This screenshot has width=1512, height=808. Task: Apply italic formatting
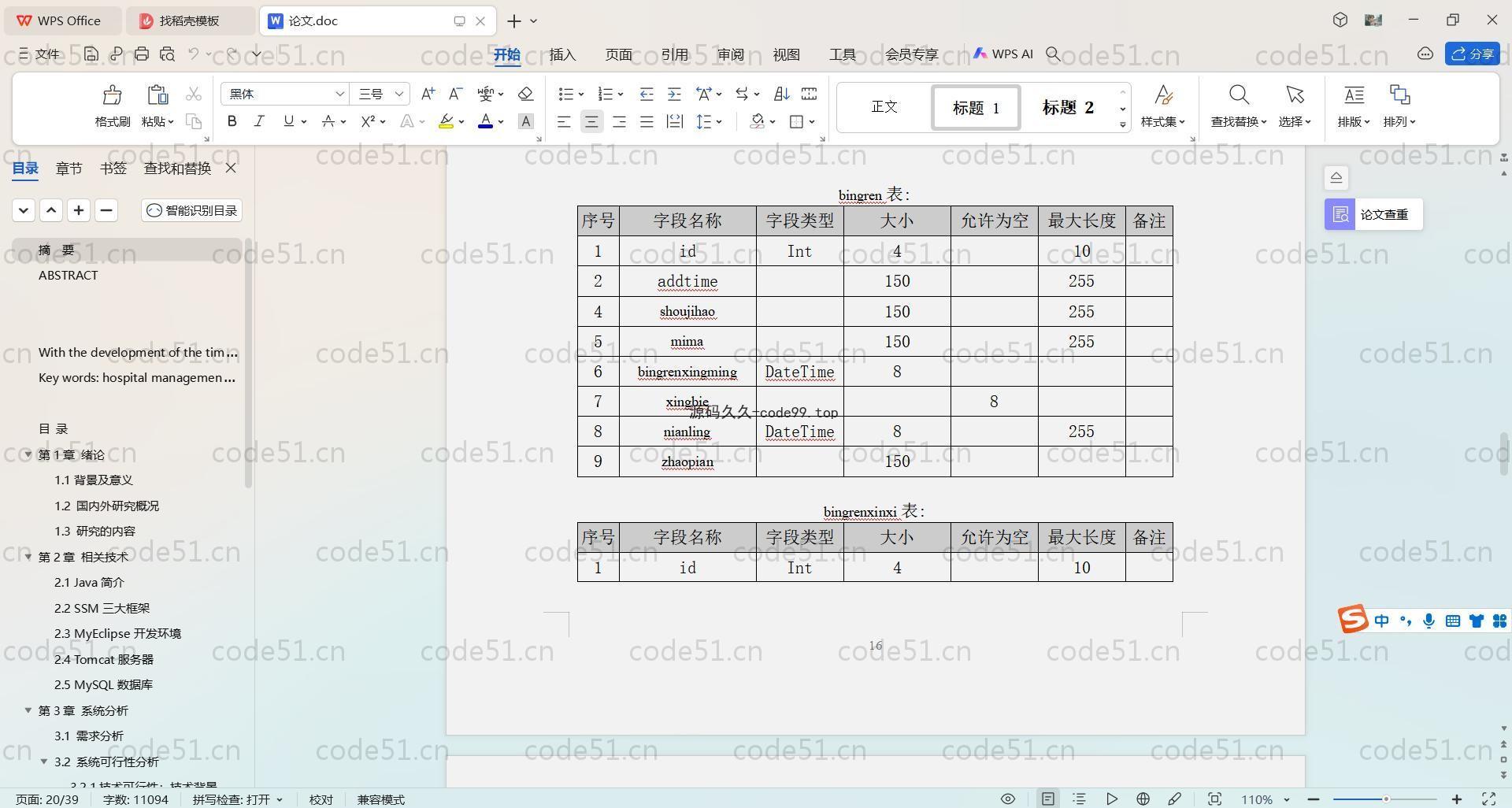click(x=259, y=121)
